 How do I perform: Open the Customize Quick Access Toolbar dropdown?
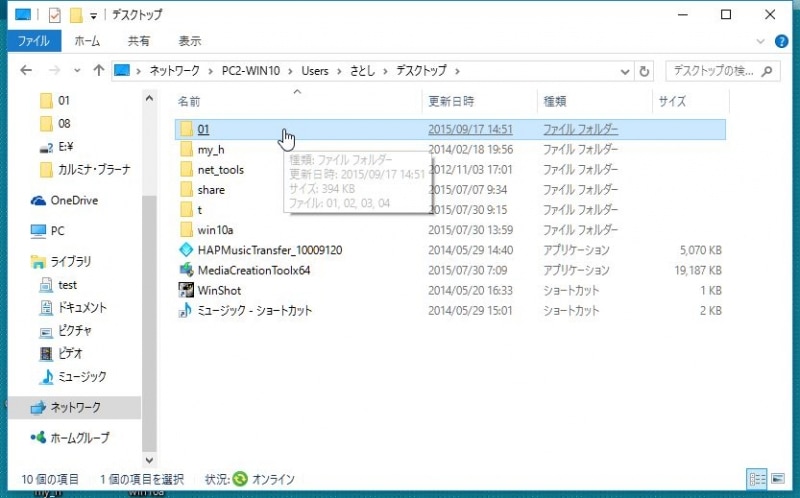coord(93,16)
